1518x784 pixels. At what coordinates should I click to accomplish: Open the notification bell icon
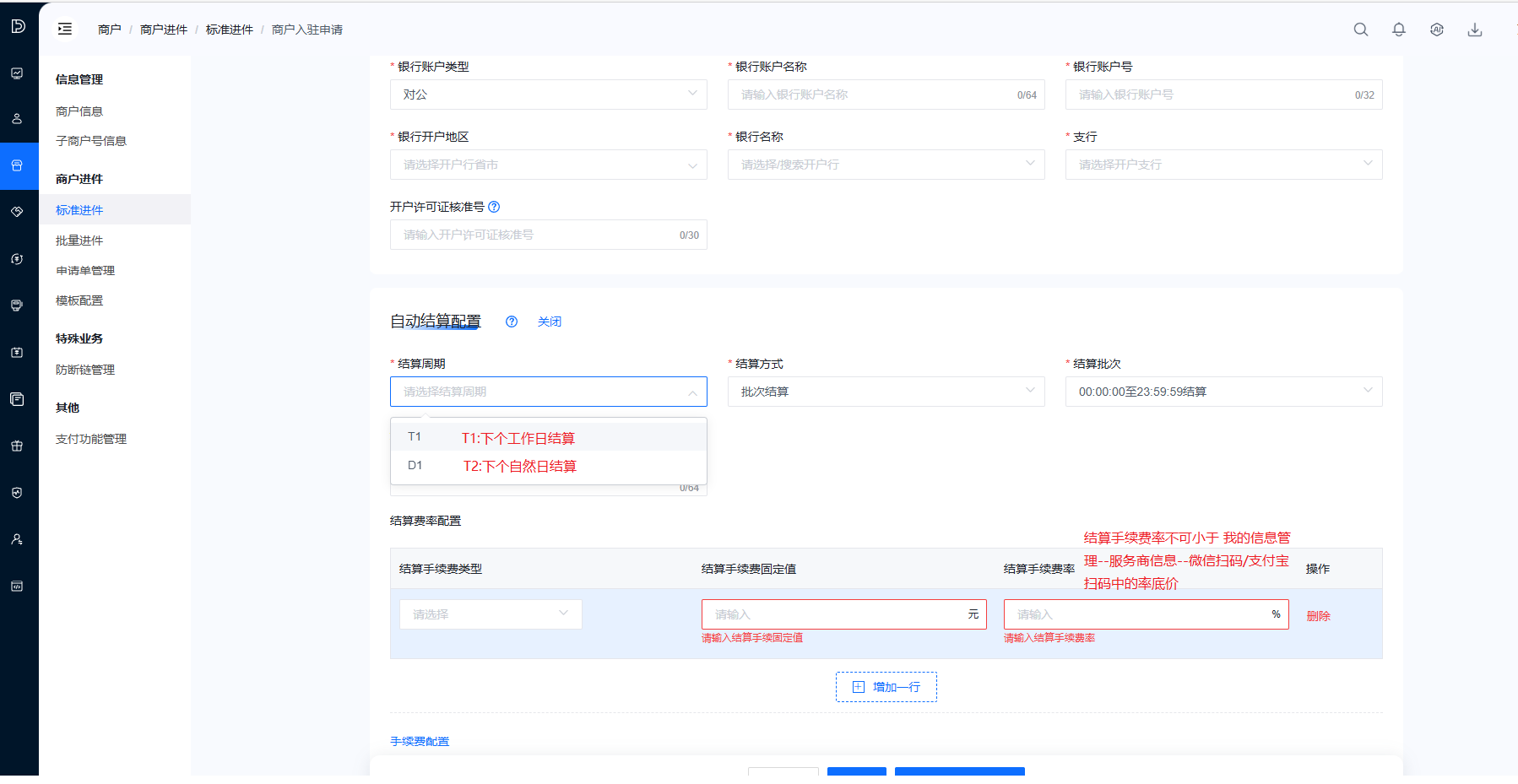1398,30
